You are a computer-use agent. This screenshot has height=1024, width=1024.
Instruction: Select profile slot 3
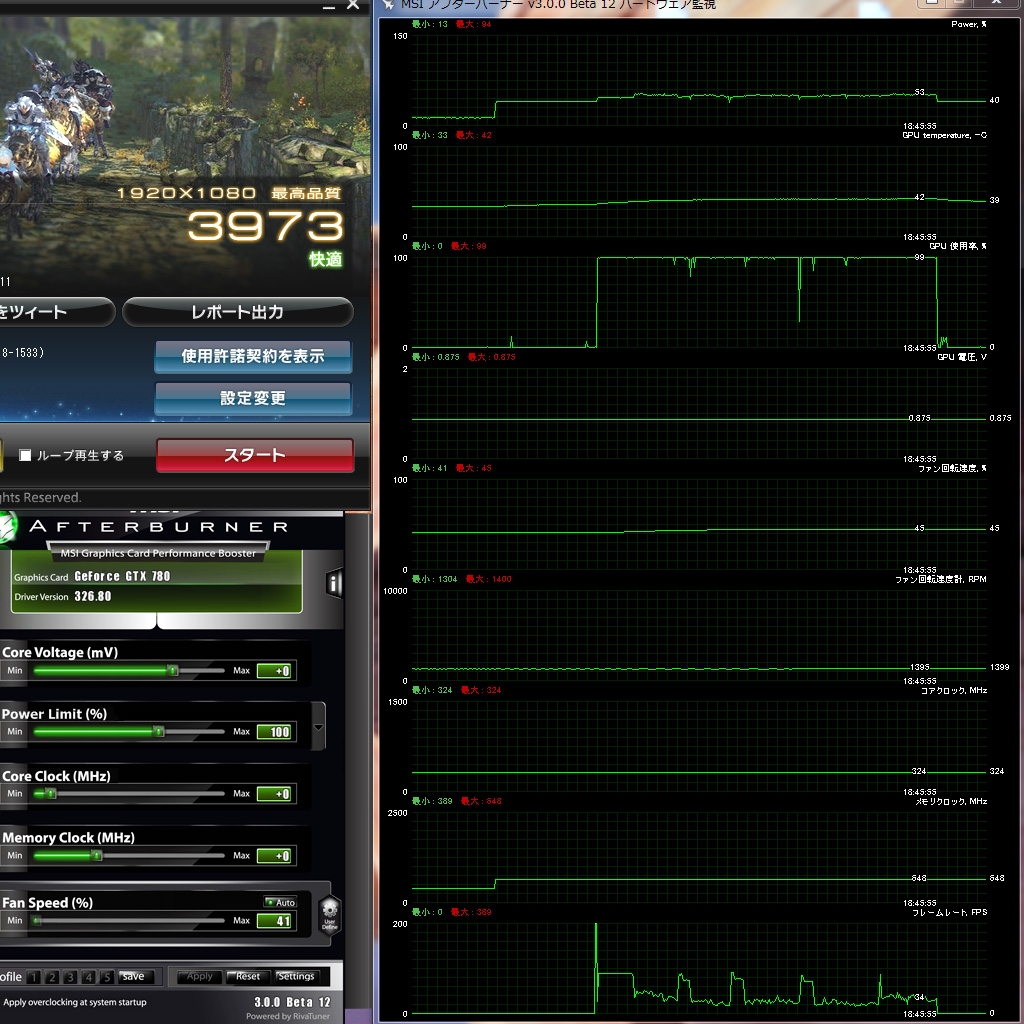(x=71, y=977)
